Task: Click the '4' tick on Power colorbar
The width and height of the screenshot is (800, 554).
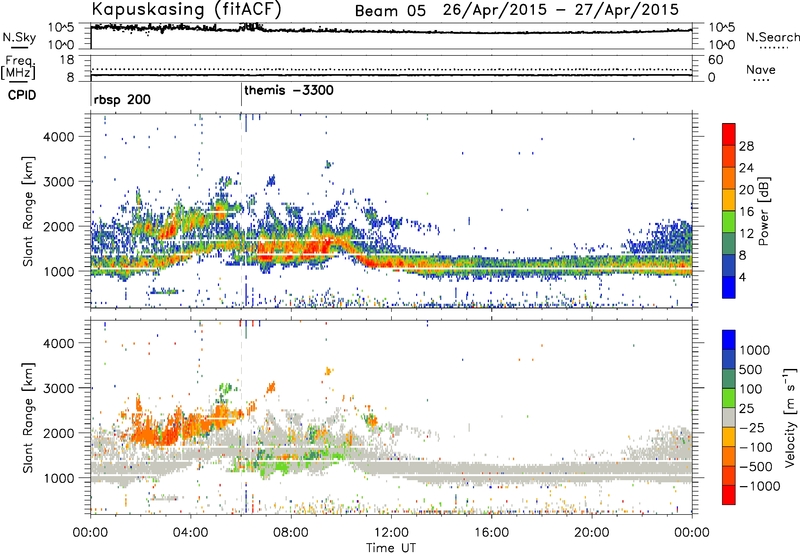Action: pos(743,278)
